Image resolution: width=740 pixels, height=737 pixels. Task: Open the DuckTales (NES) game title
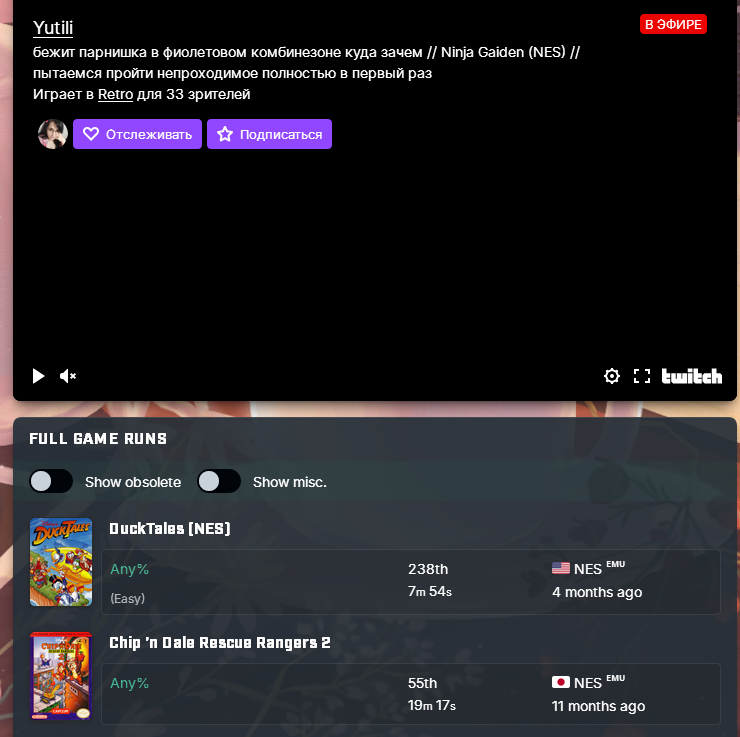170,528
